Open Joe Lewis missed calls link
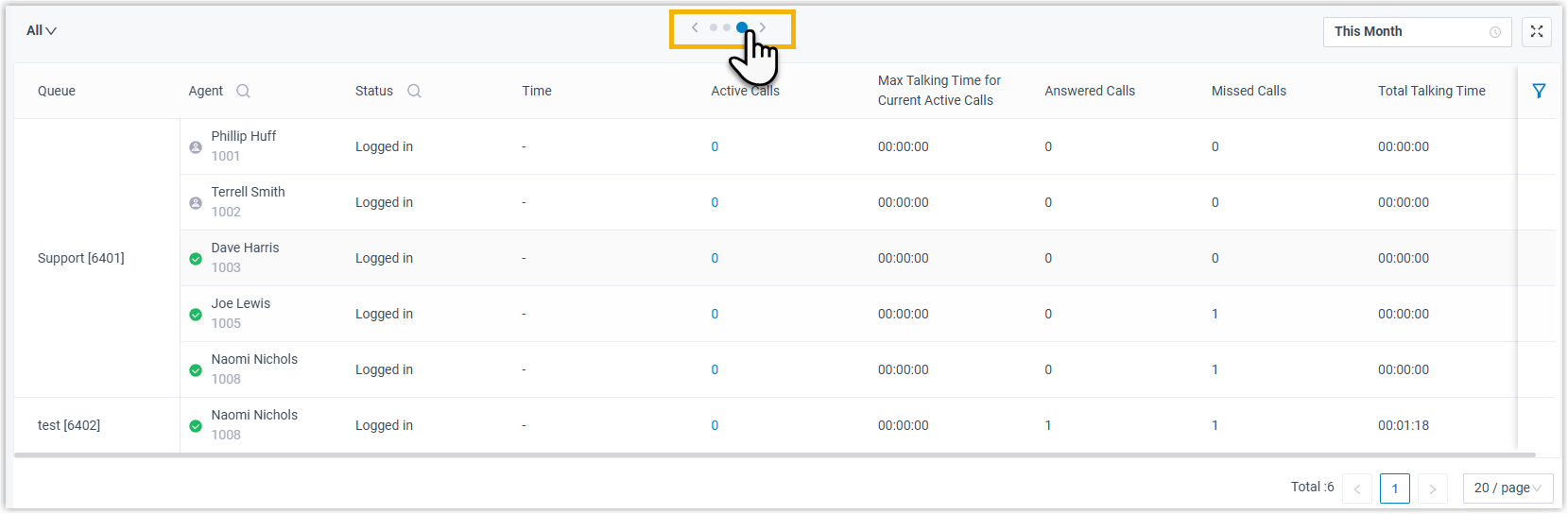The height and width of the screenshot is (514, 1568). pyautogui.click(x=1215, y=314)
